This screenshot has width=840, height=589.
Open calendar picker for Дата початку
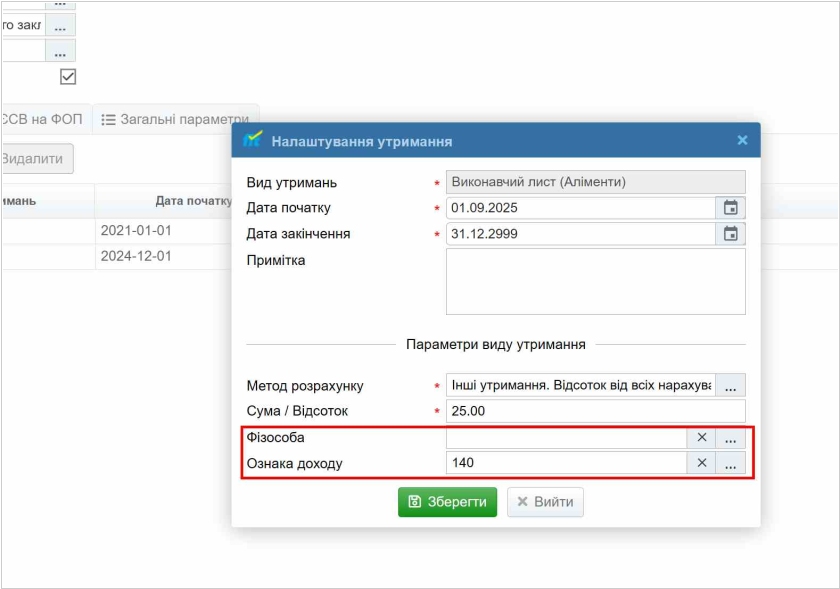[x=731, y=208]
